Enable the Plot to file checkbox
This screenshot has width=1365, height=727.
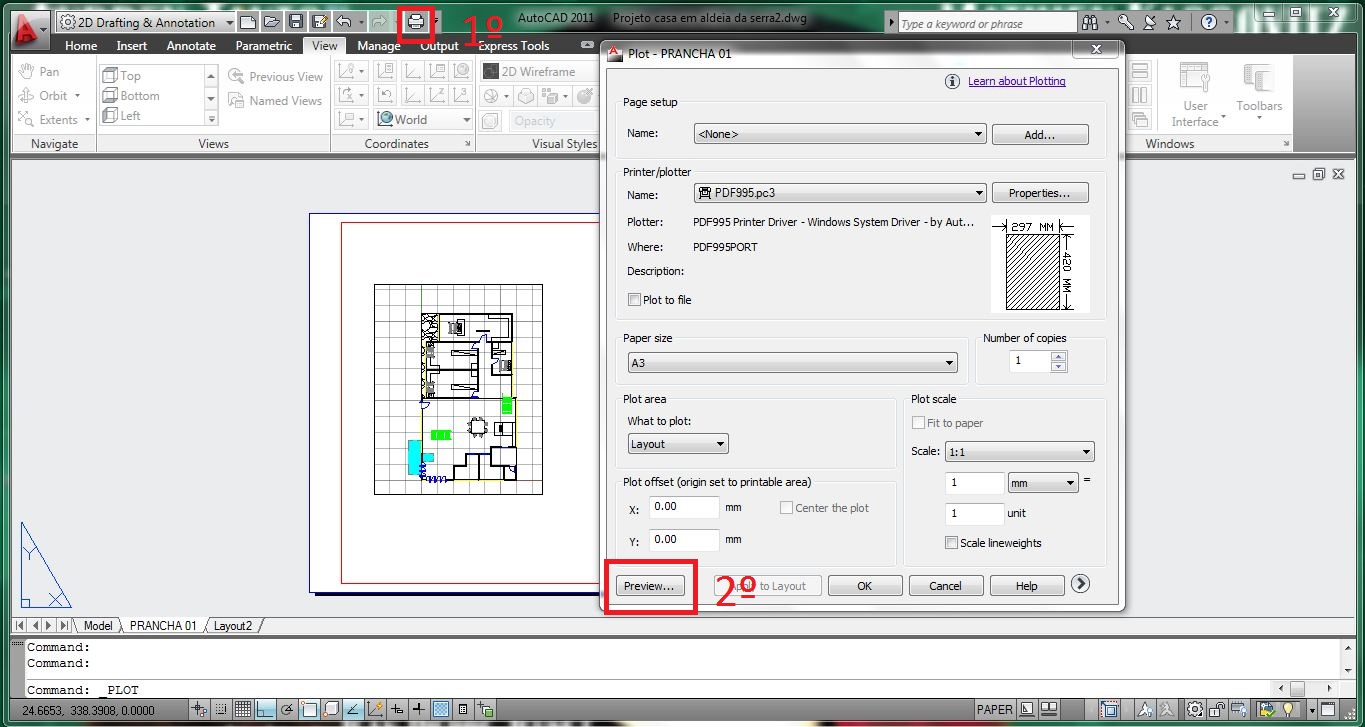click(635, 299)
